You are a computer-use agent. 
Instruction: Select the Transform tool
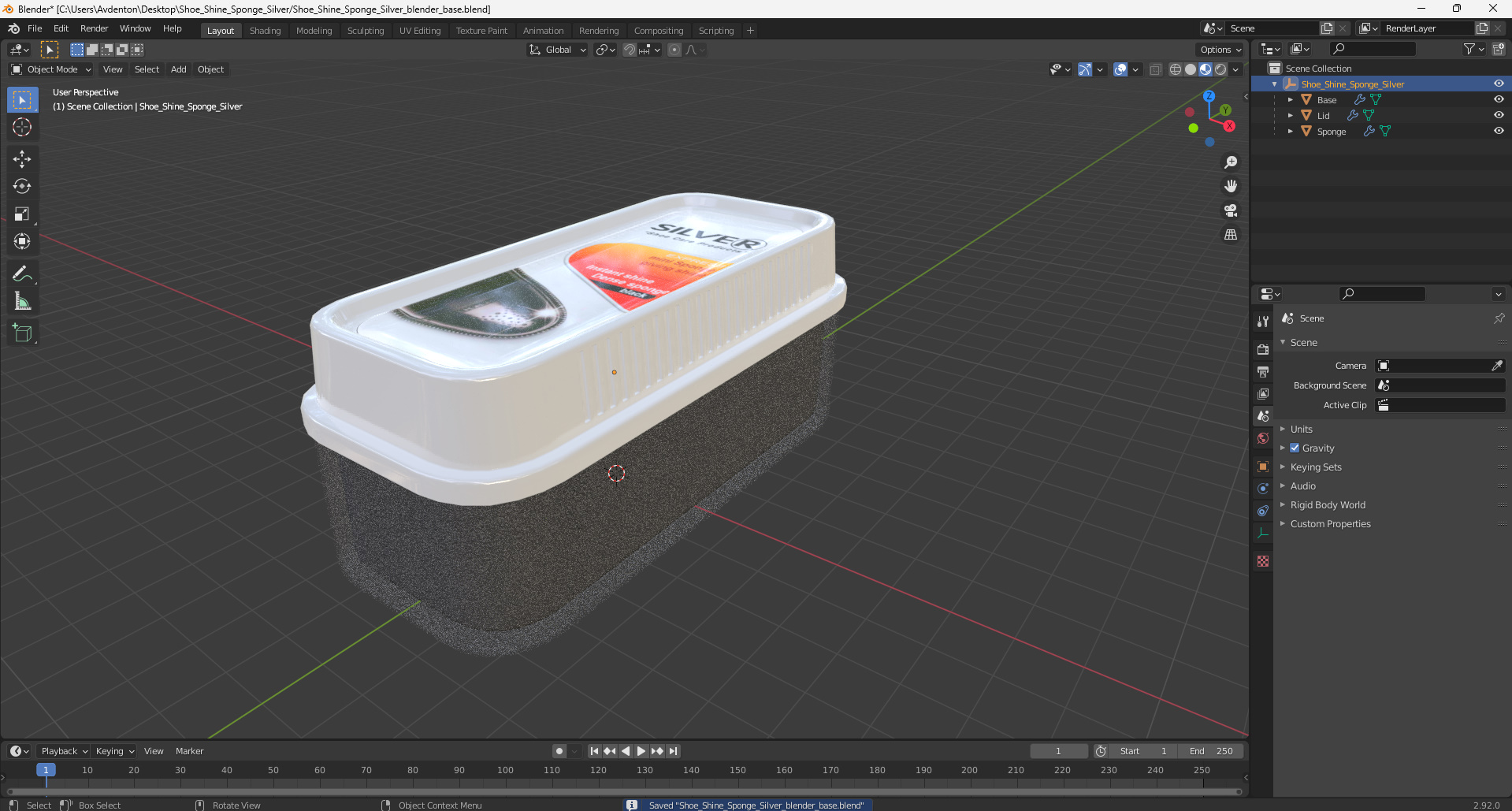[x=22, y=242]
